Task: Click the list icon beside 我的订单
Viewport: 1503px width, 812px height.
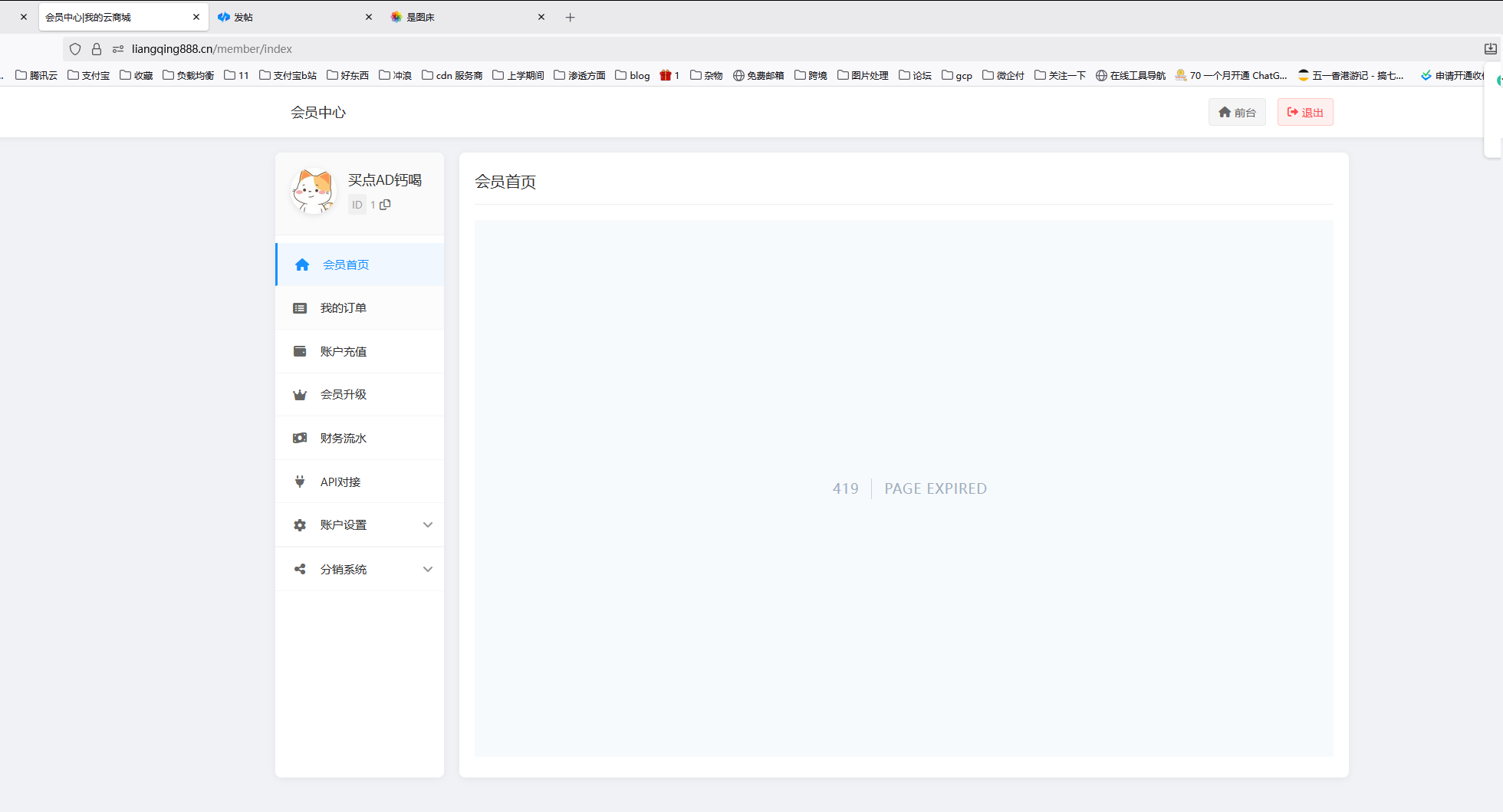Action: tap(300, 308)
